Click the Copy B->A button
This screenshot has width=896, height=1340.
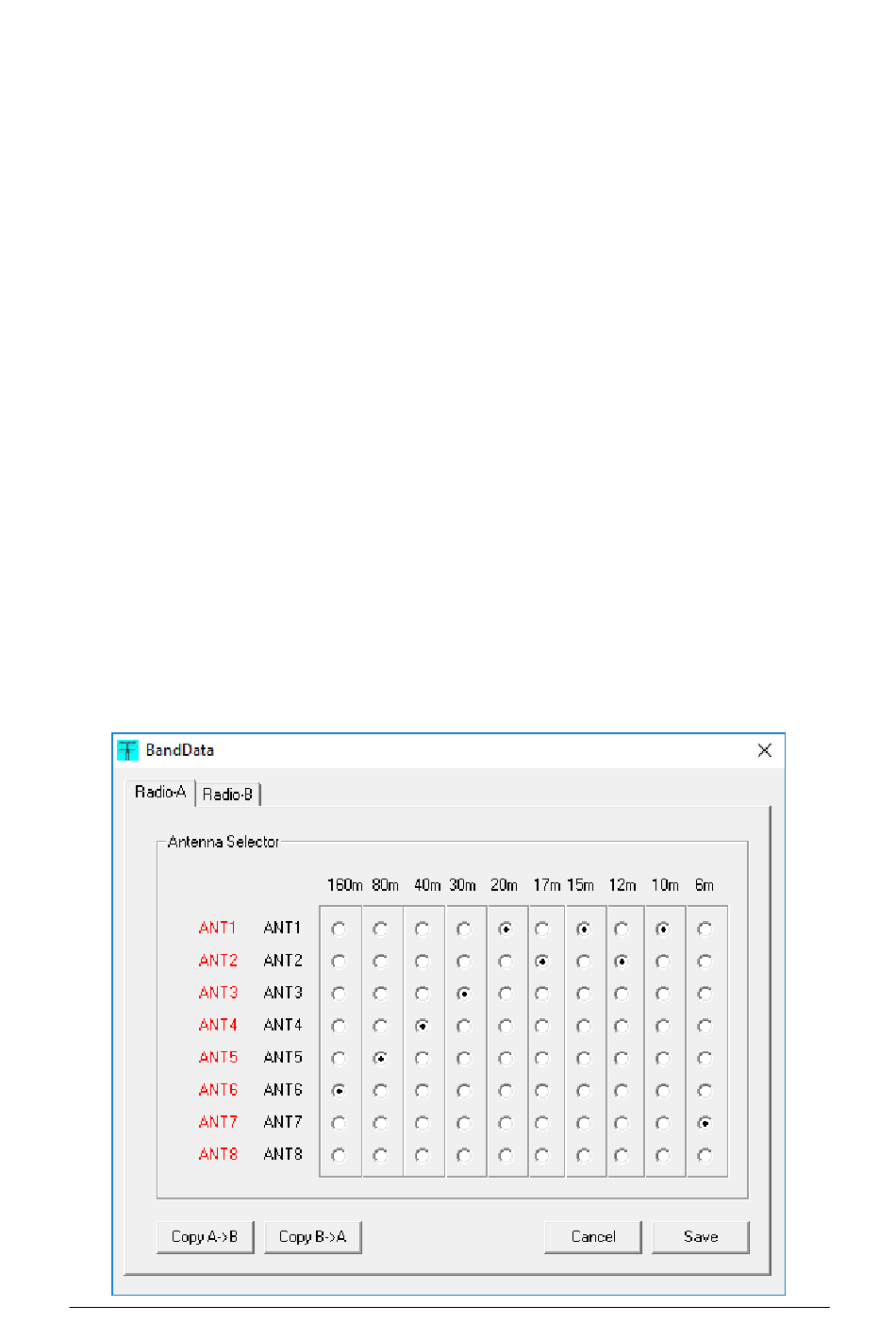[x=312, y=1236]
